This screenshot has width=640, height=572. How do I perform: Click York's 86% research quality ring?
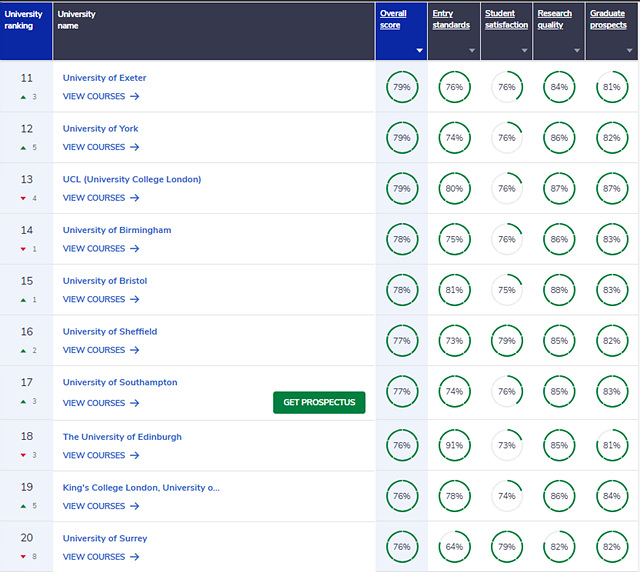559,138
